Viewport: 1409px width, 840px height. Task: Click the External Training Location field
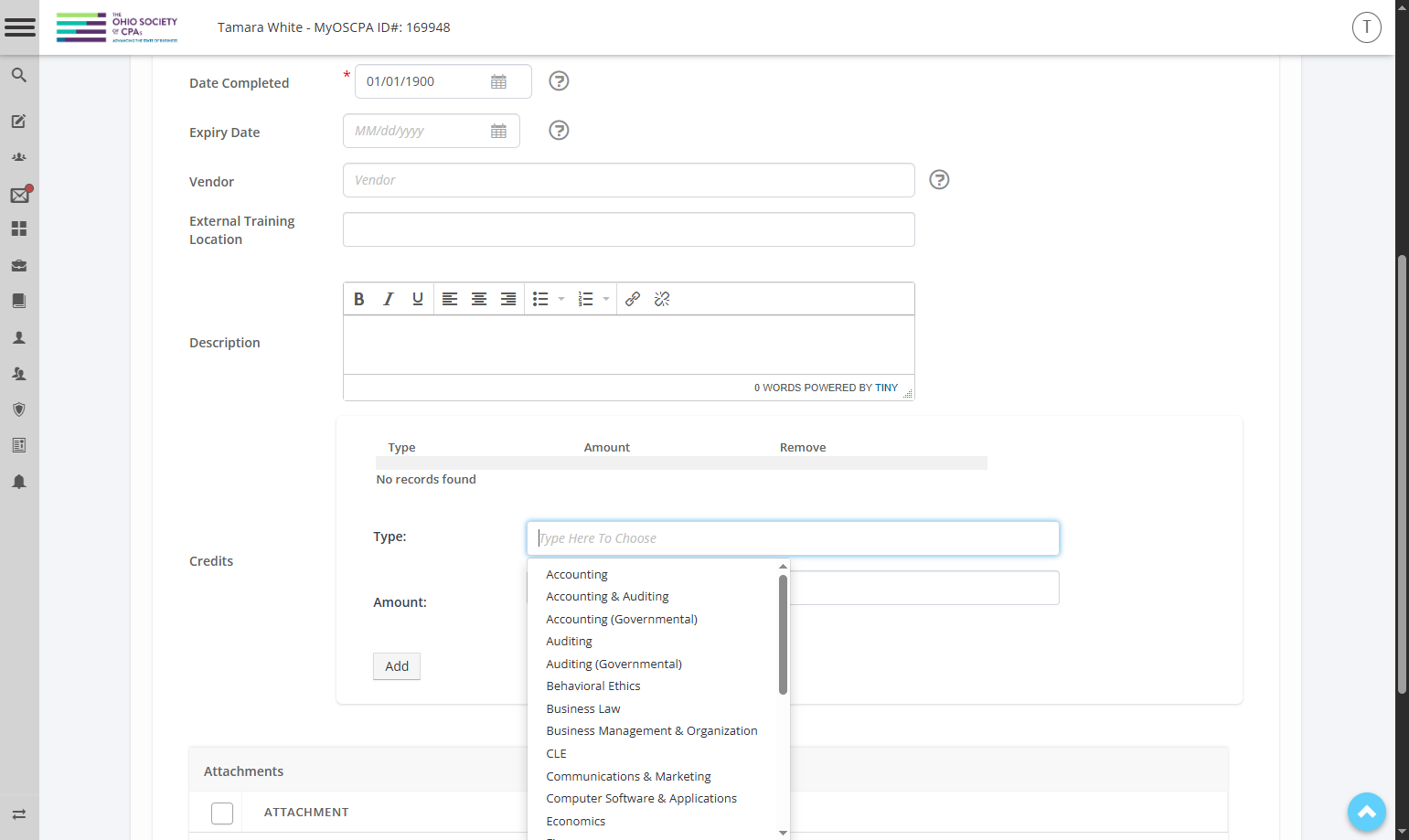point(629,229)
